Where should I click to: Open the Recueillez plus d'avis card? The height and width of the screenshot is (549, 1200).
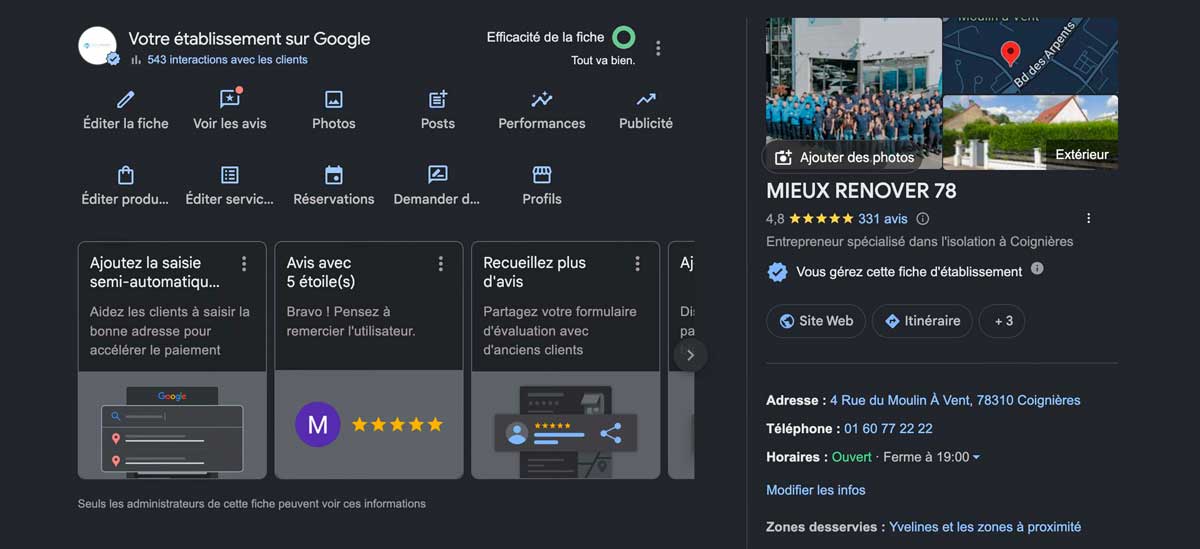[x=566, y=360]
